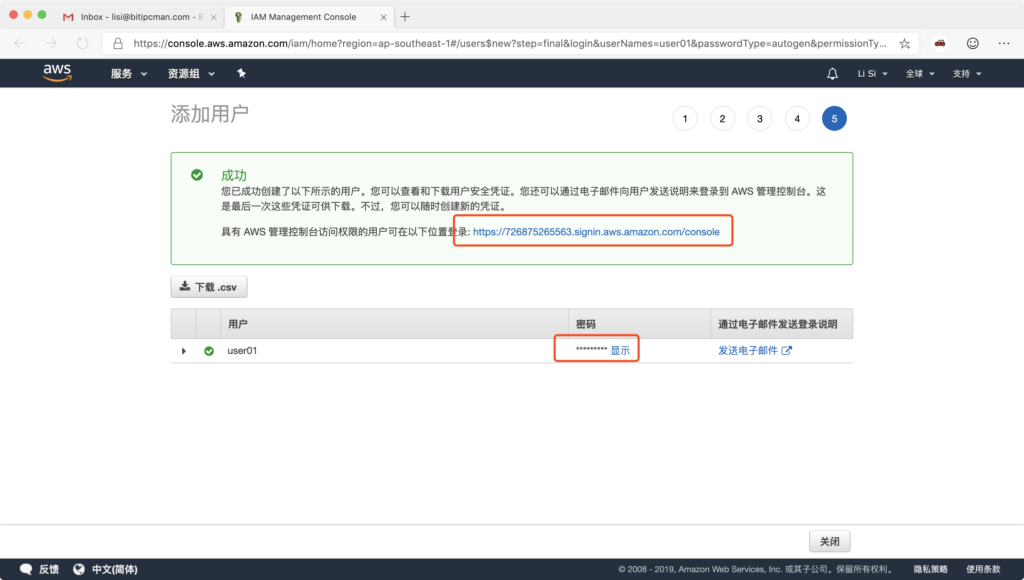Image resolution: width=1024 pixels, height=580 pixels.
Task: Expand the user01 row details triangle
Action: [x=184, y=351]
